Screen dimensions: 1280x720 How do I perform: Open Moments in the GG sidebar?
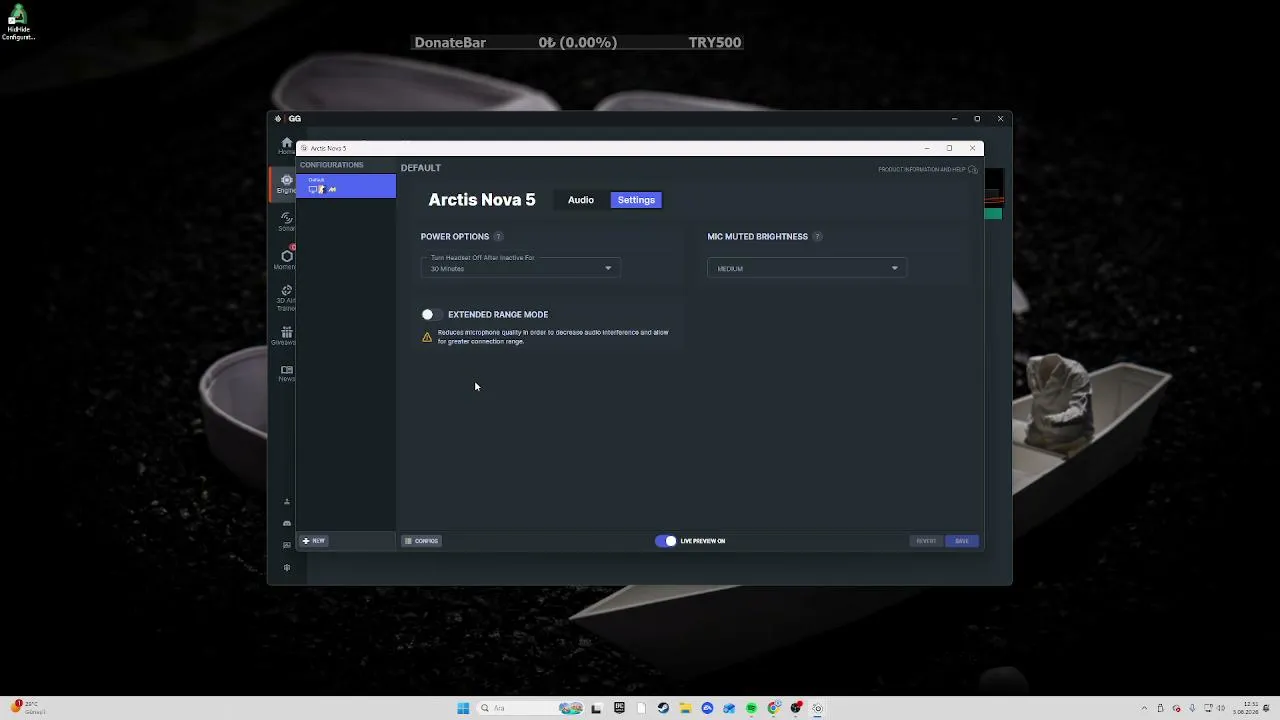click(x=286, y=258)
